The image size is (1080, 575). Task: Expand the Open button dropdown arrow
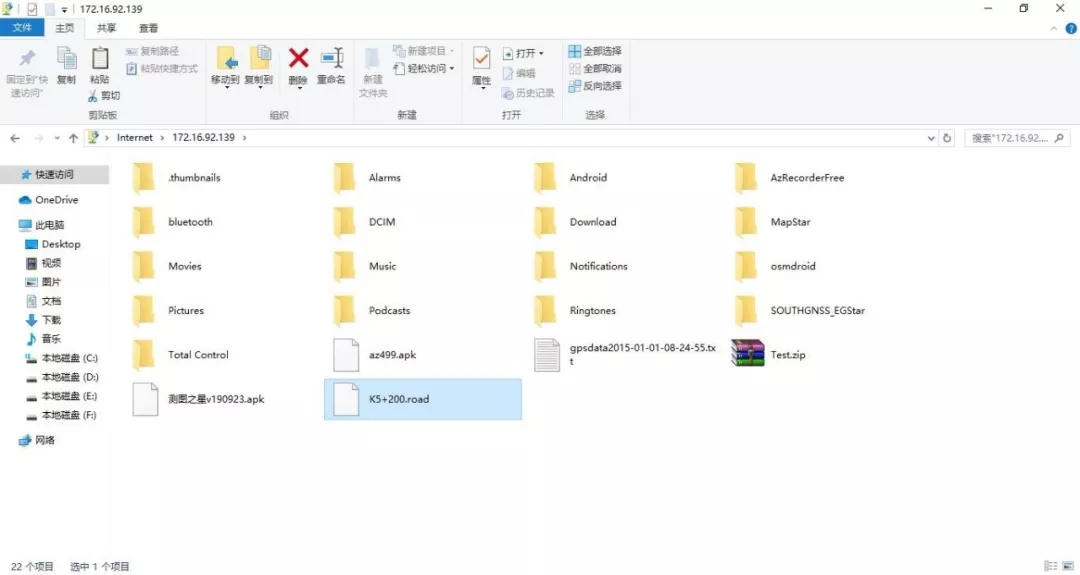click(x=541, y=53)
